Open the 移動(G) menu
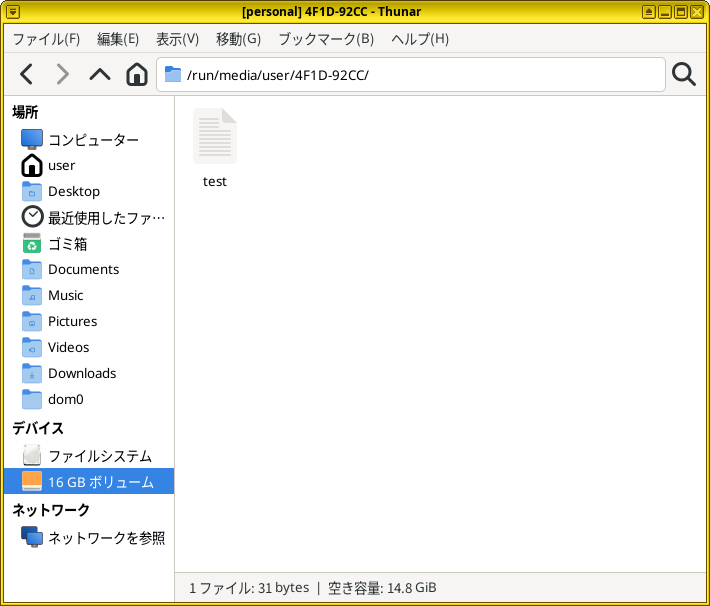The image size is (710, 606). tap(238, 39)
